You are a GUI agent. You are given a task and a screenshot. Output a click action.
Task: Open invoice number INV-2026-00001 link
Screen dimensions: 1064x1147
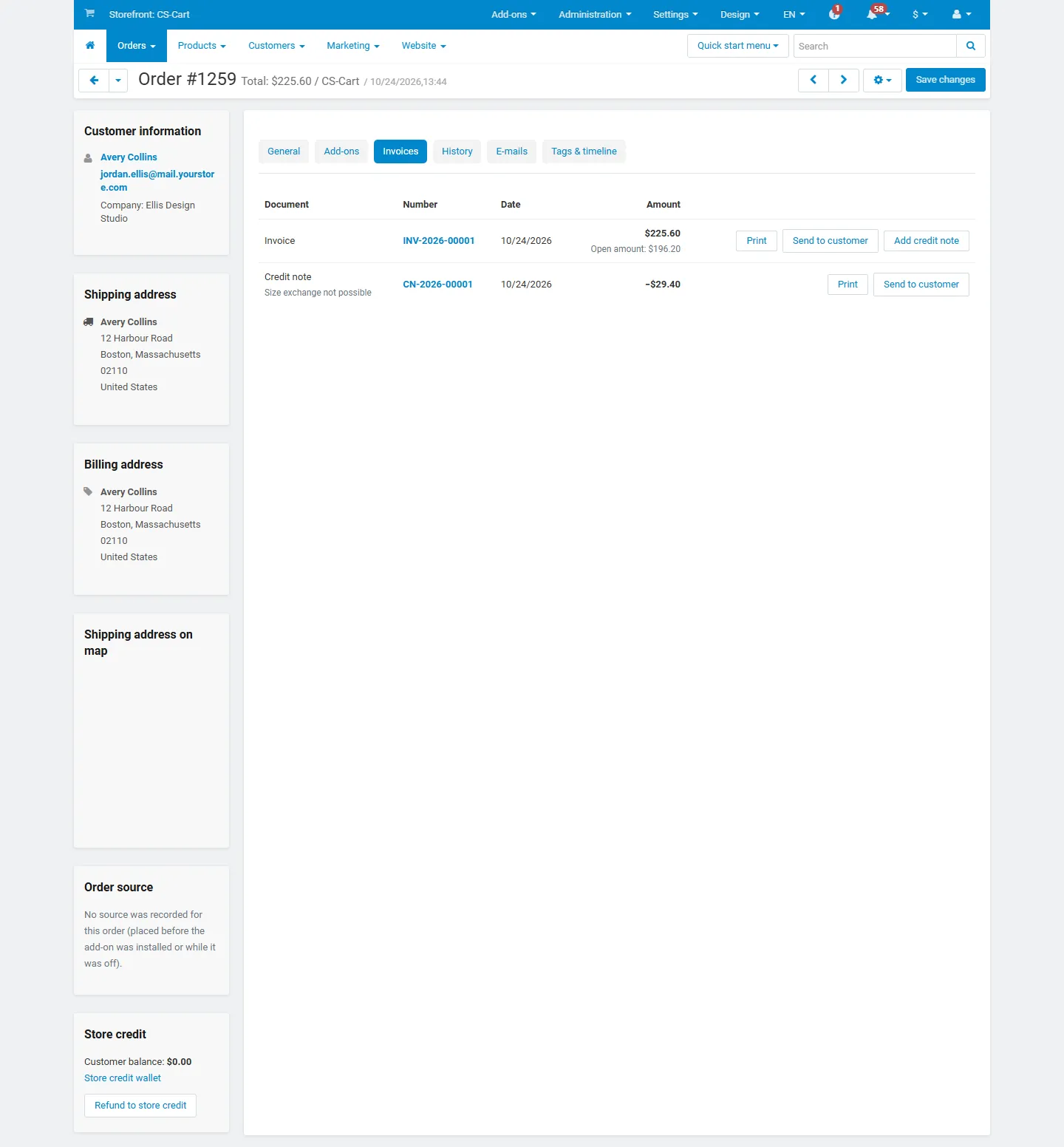439,241
